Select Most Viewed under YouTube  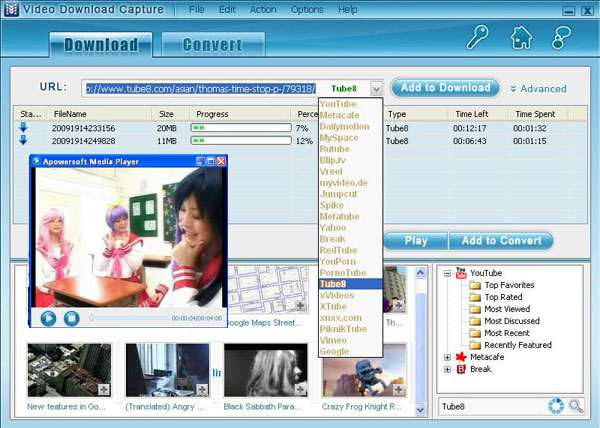click(507, 309)
